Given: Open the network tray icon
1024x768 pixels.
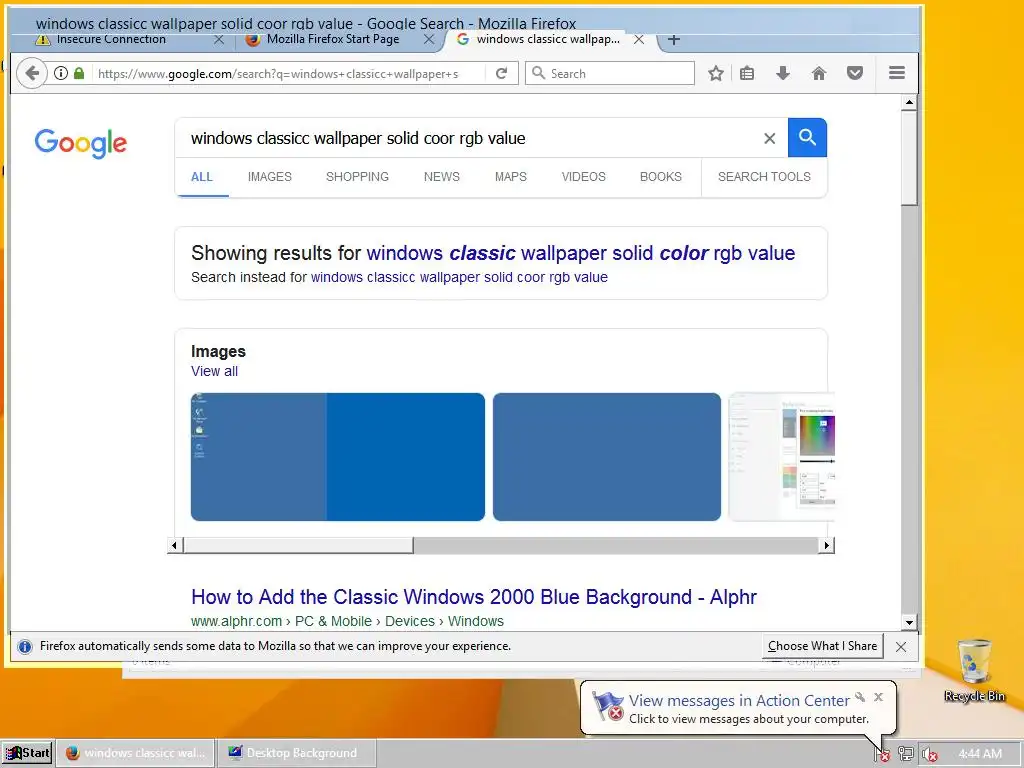Looking at the screenshot, I should pos(905,754).
